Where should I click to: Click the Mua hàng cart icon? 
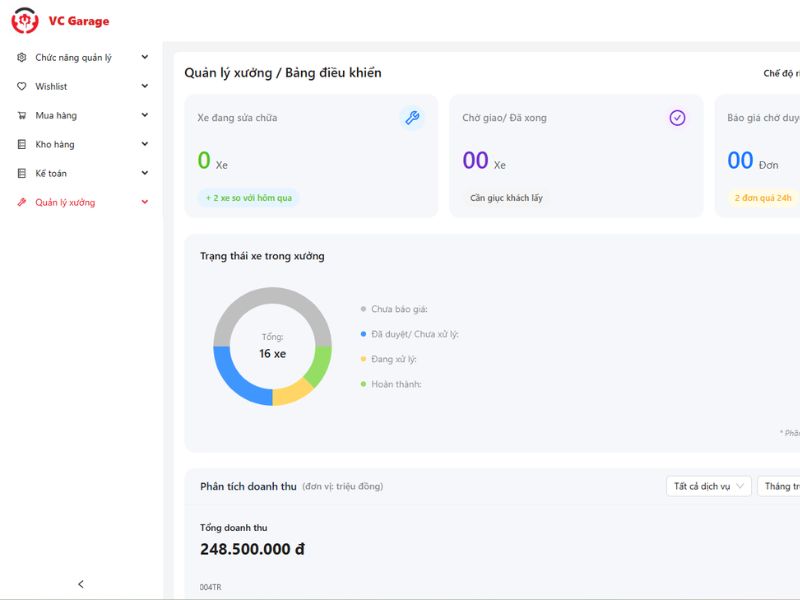21,115
